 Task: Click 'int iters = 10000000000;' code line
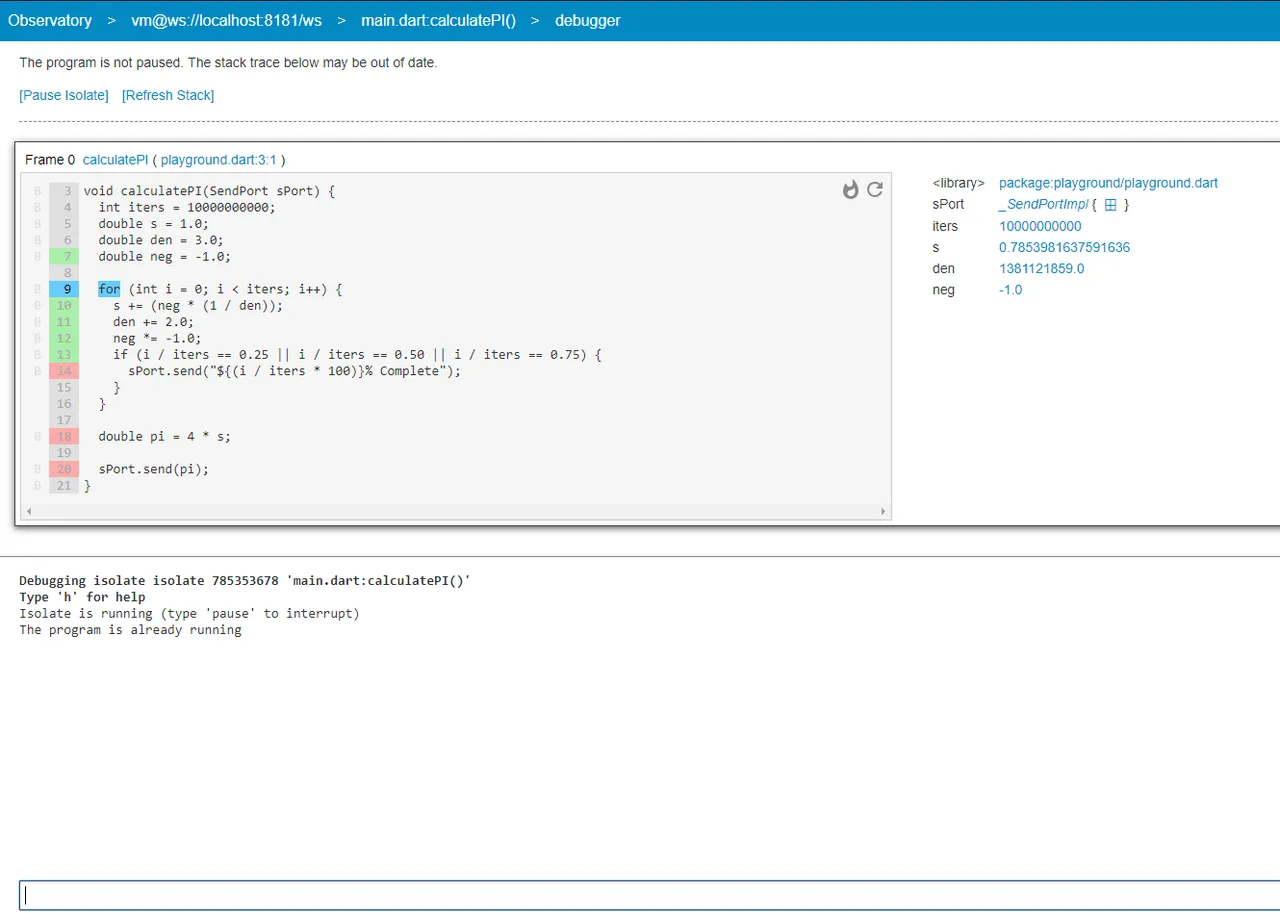click(187, 207)
